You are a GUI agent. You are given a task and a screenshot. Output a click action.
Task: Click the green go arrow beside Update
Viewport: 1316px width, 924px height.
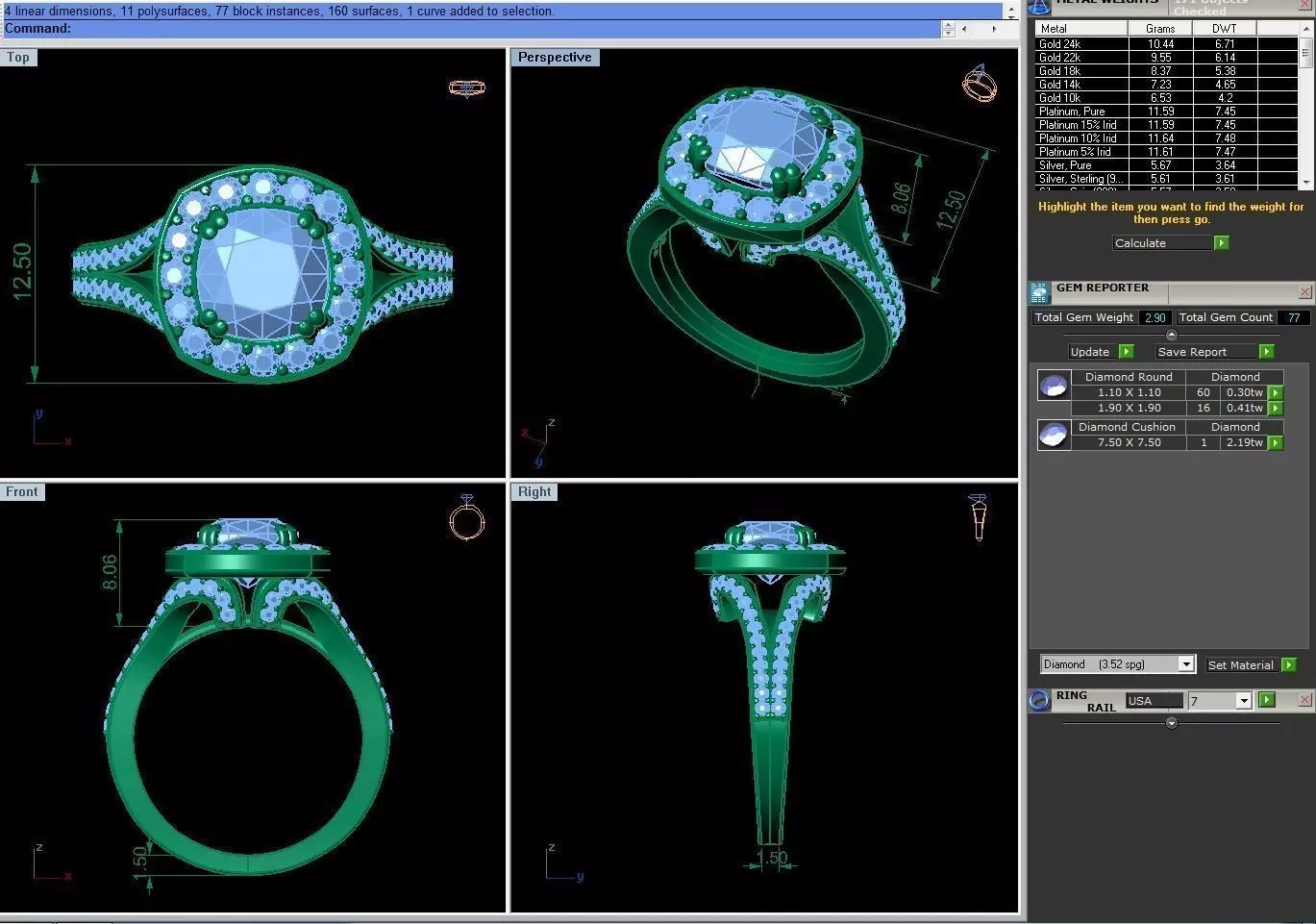(x=1127, y=352)
